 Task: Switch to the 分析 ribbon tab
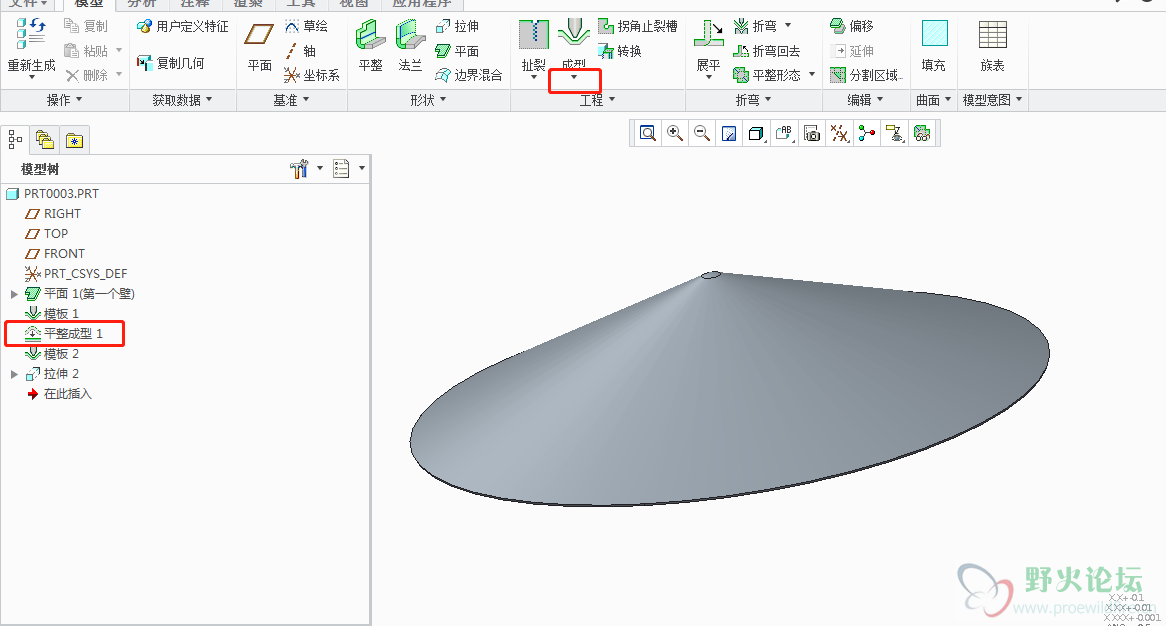coord(141,4)
